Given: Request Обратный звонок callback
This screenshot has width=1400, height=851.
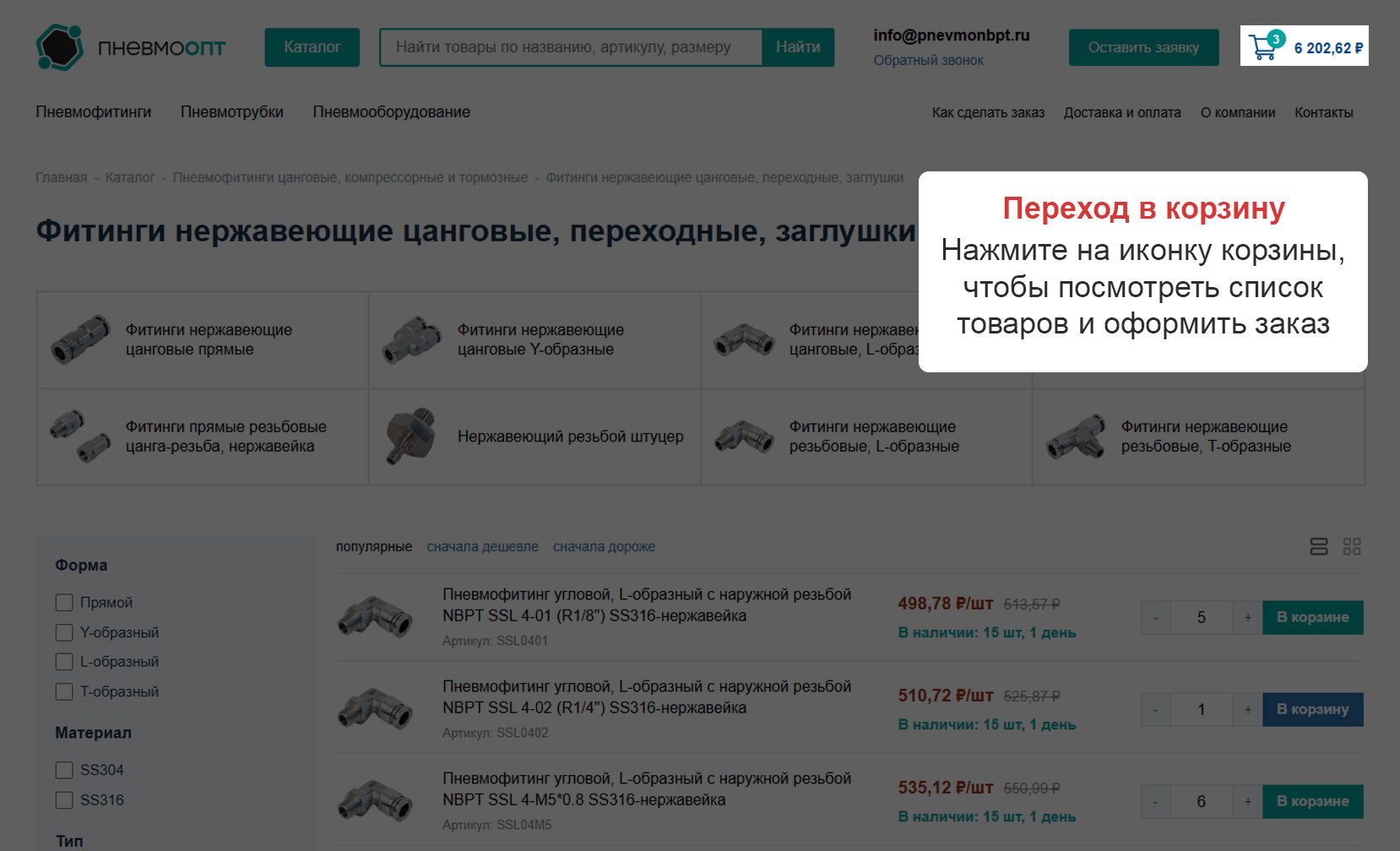Looking at the screenshot, I should click(x=927, y=60).
